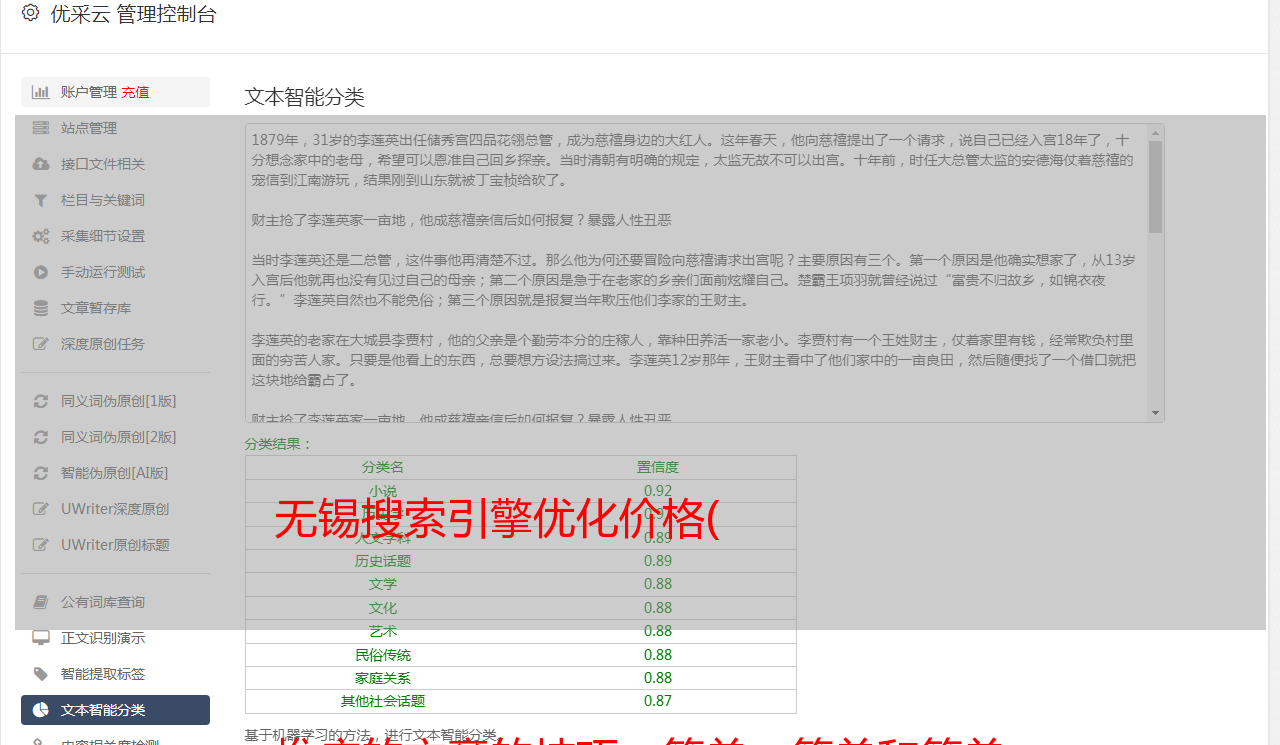Image resolution: width=1280 pixels, height=745 pixels.
Task: Click the refresh icon beside 同义词伪原创[2版]
Action: (41, 437)
